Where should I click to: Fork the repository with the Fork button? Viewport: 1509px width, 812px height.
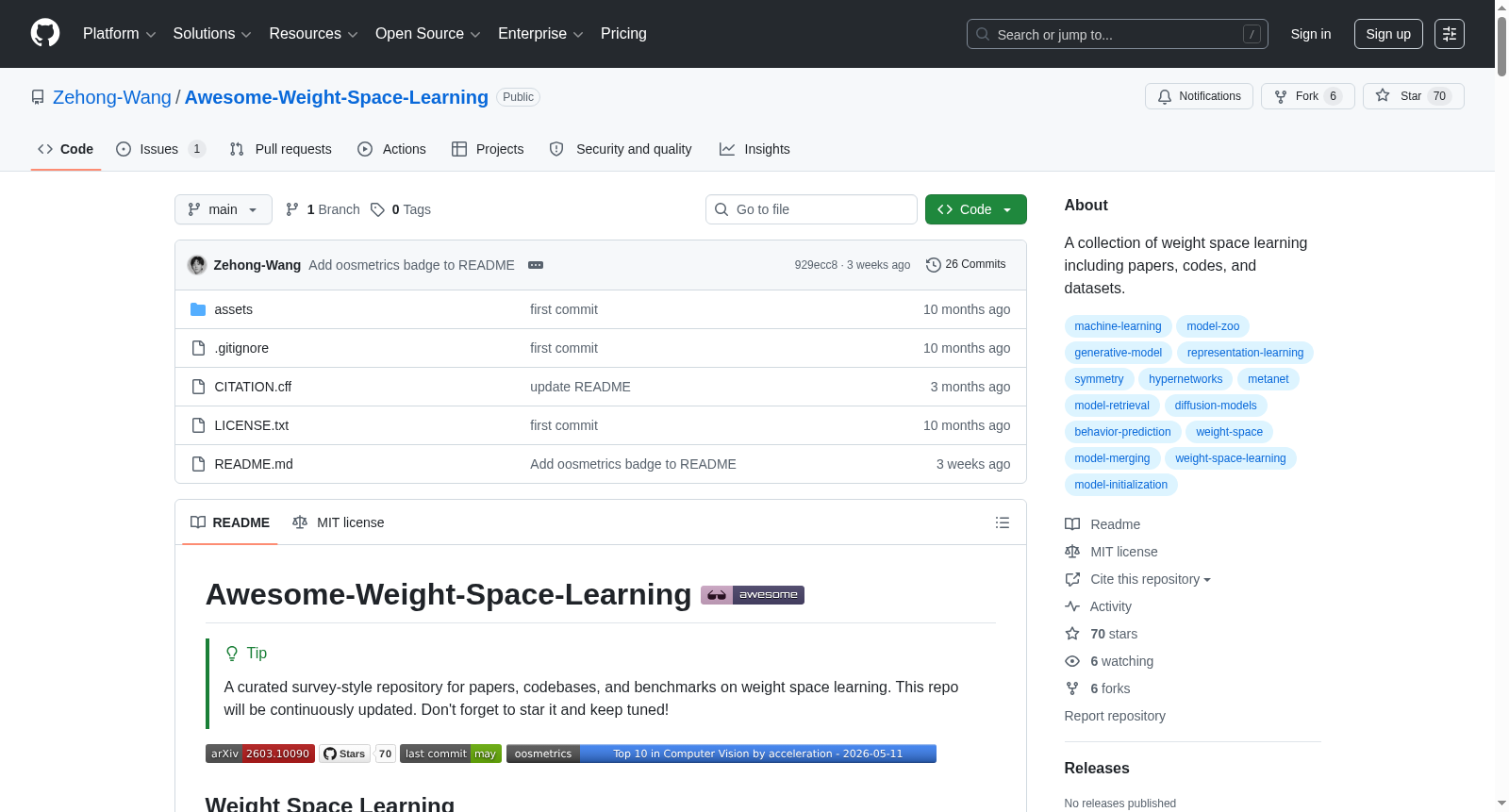1307,96
